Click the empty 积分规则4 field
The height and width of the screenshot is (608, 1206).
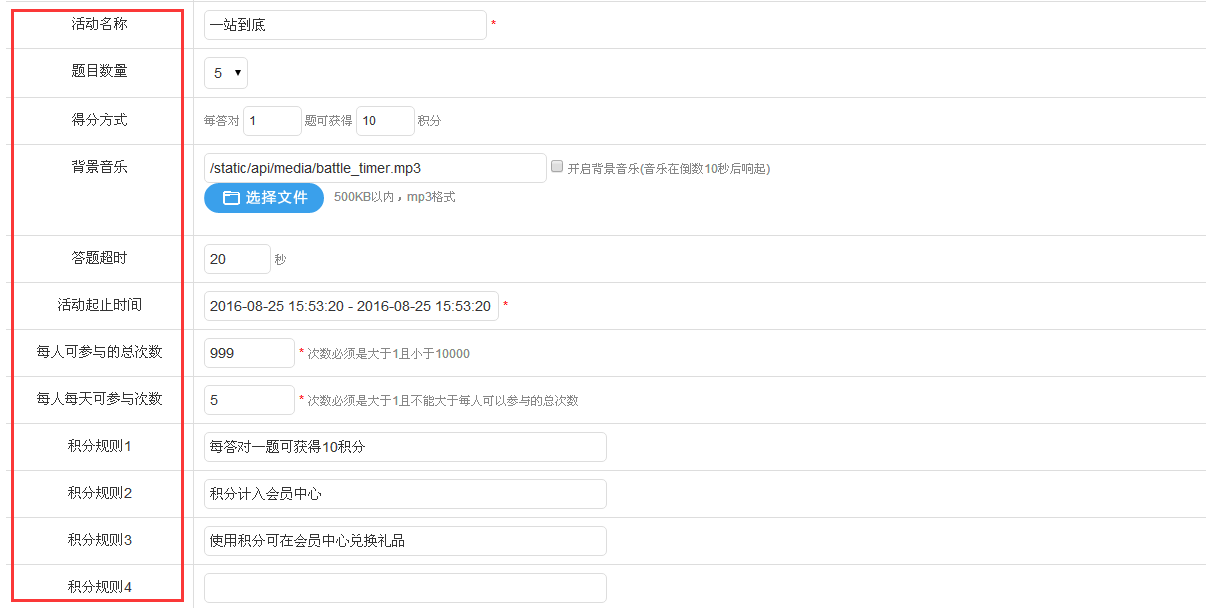[x=405, y=587]
